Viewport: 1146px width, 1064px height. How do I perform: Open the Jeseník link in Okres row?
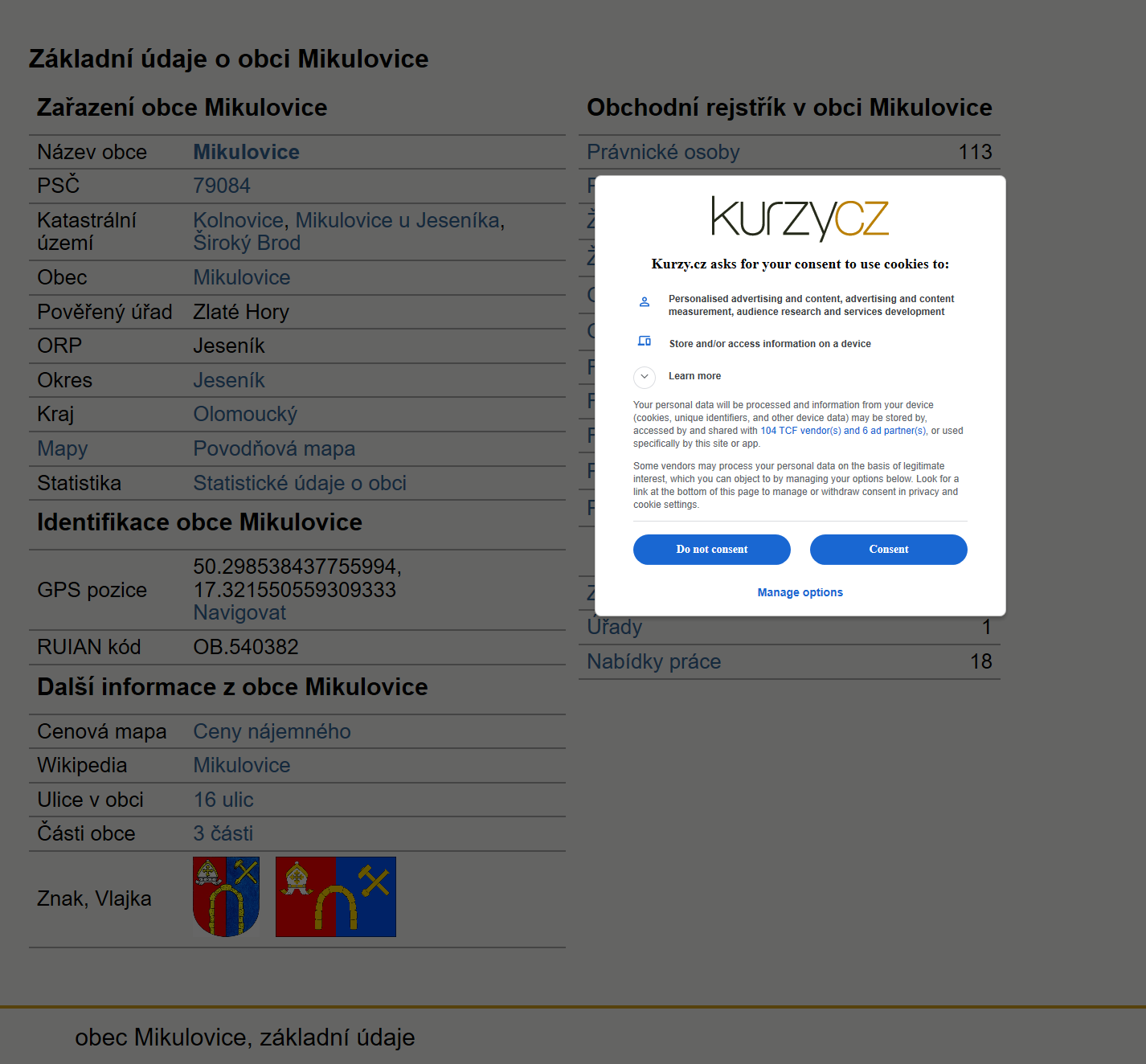click(x=229, y=380)
